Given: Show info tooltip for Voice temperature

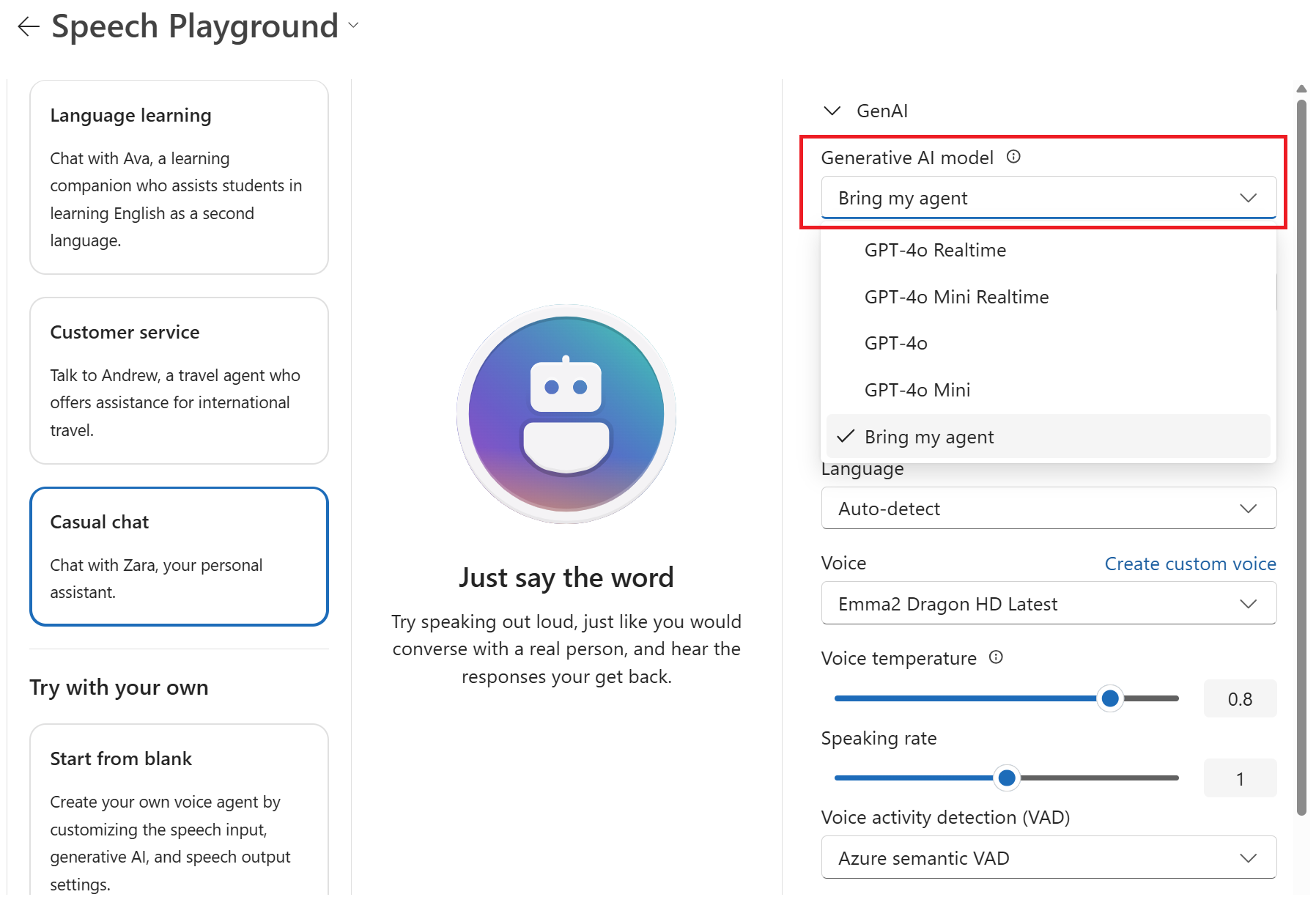Looking at the screenshot, I should point(996,657).
